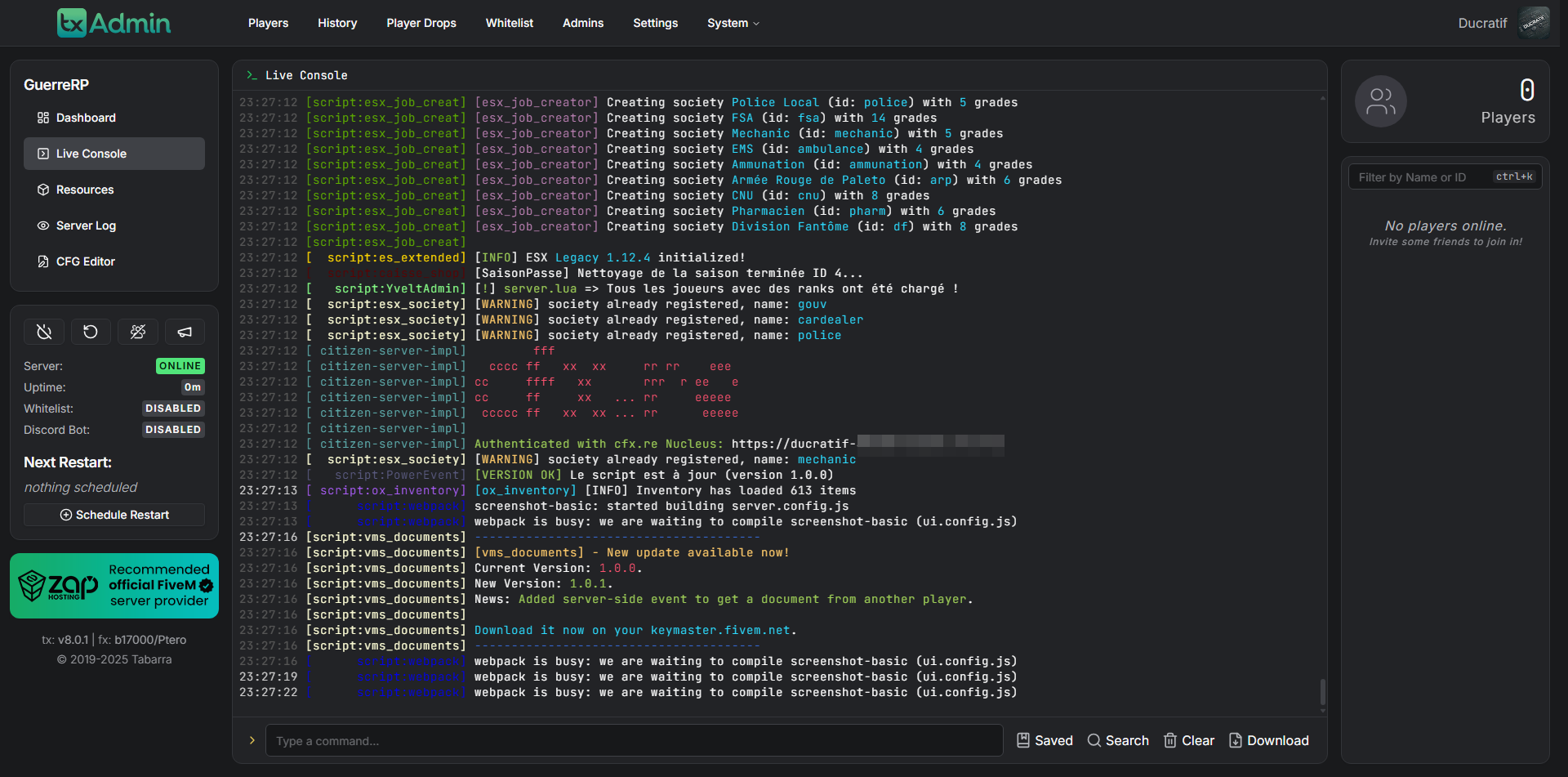1568x777 pixels.
Task: Expand command history chevron beside input
Action: (x=252, y=740)
